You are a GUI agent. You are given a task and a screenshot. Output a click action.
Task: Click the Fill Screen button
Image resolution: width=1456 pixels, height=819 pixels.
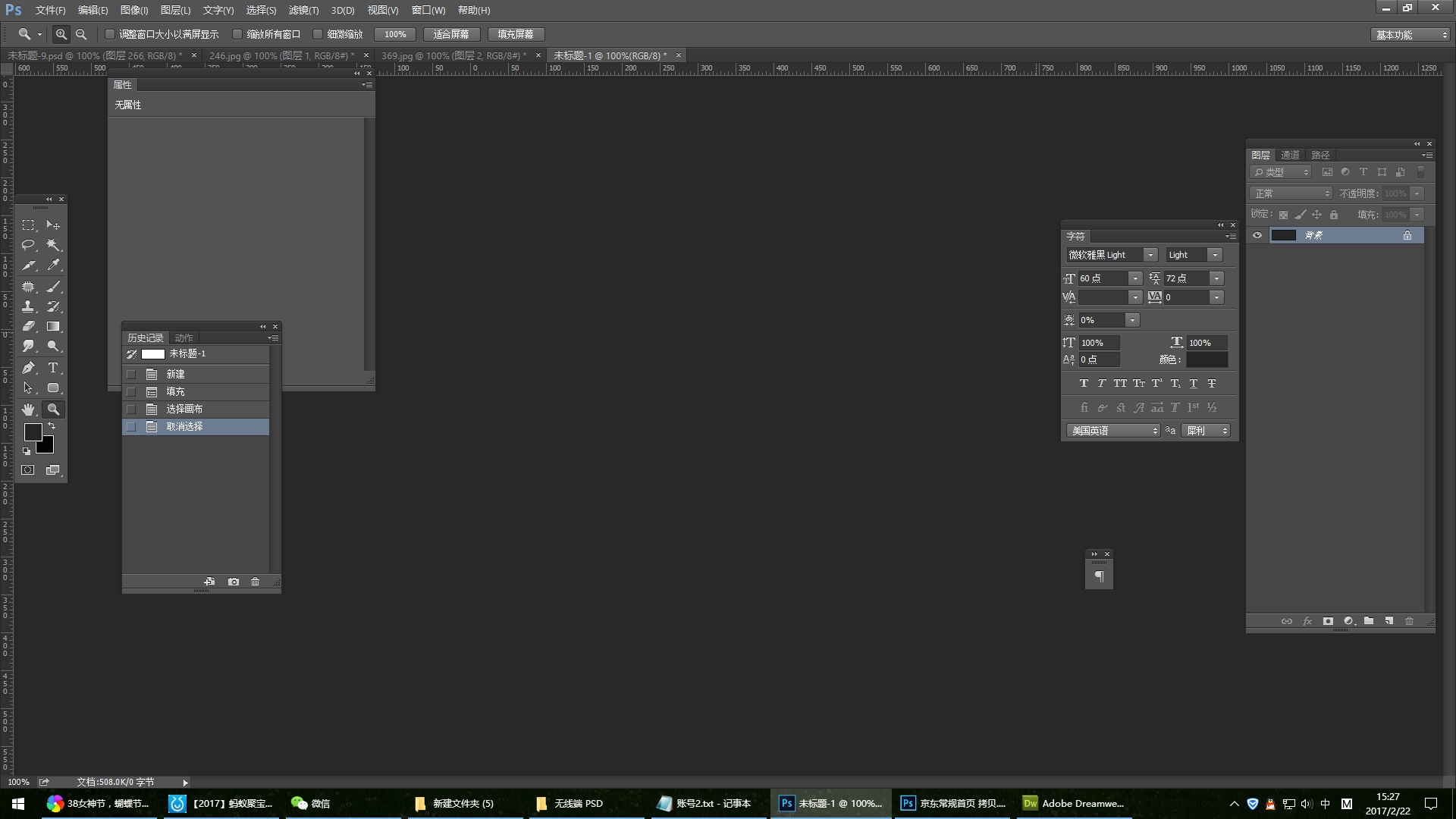[516, 34]
